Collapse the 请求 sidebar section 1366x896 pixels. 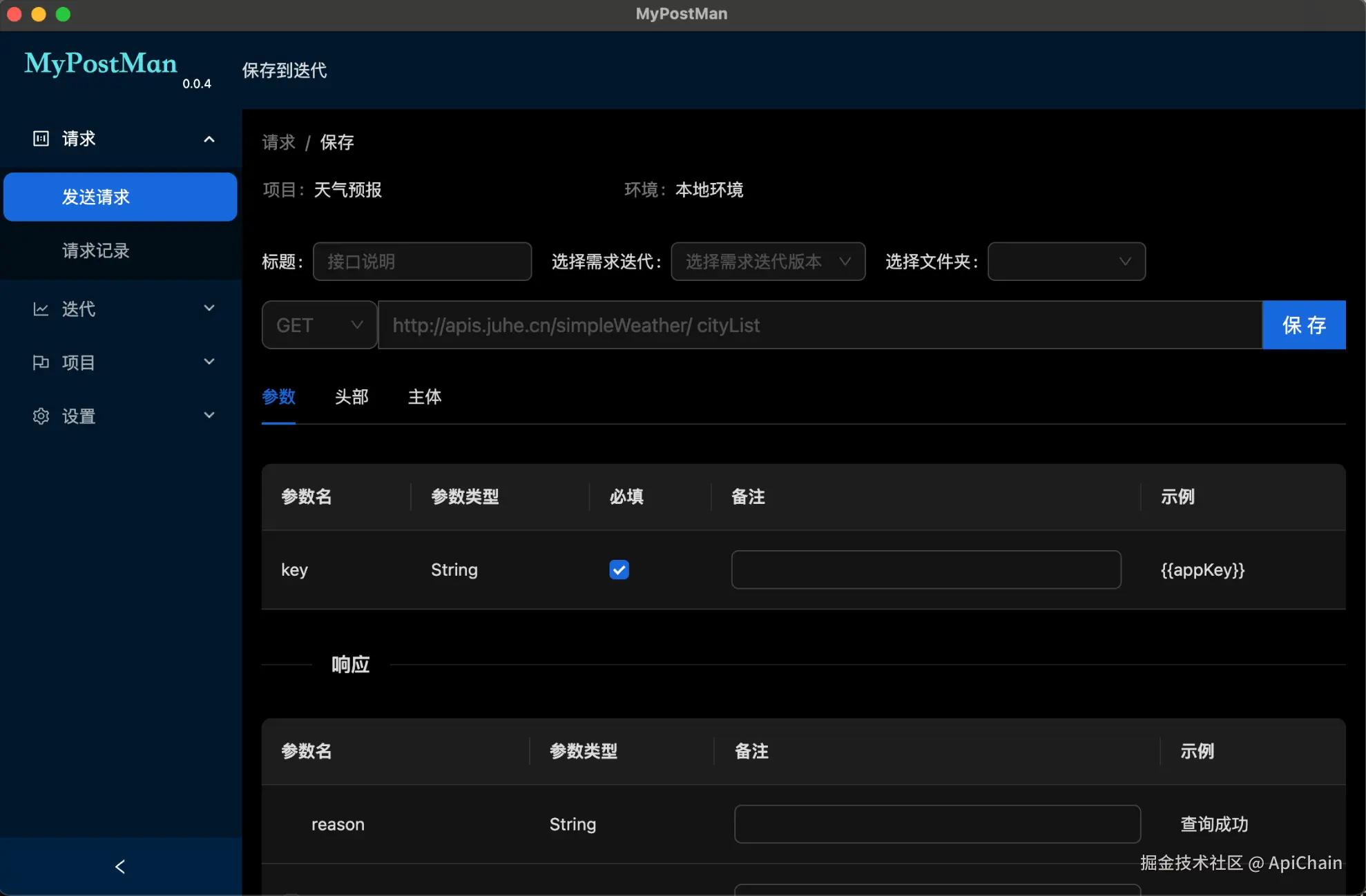pyautogui.click(x=209, y=139)
